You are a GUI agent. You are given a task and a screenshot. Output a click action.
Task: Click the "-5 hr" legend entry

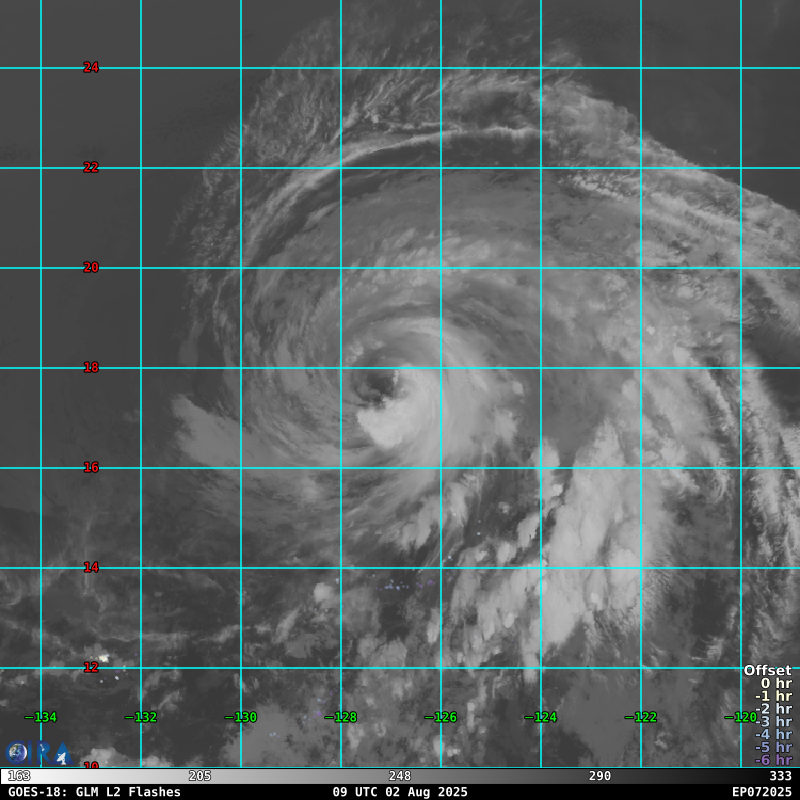773,747
